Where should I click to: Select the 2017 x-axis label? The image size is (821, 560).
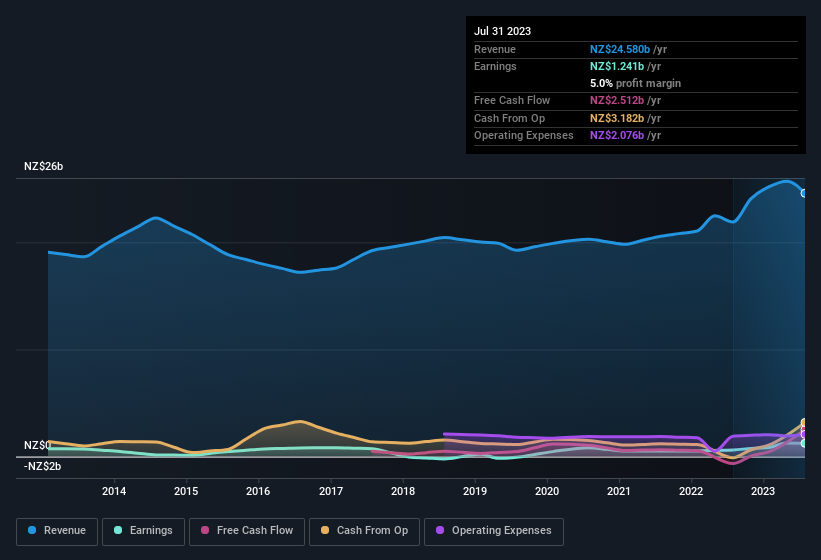[x=331, y=491]
